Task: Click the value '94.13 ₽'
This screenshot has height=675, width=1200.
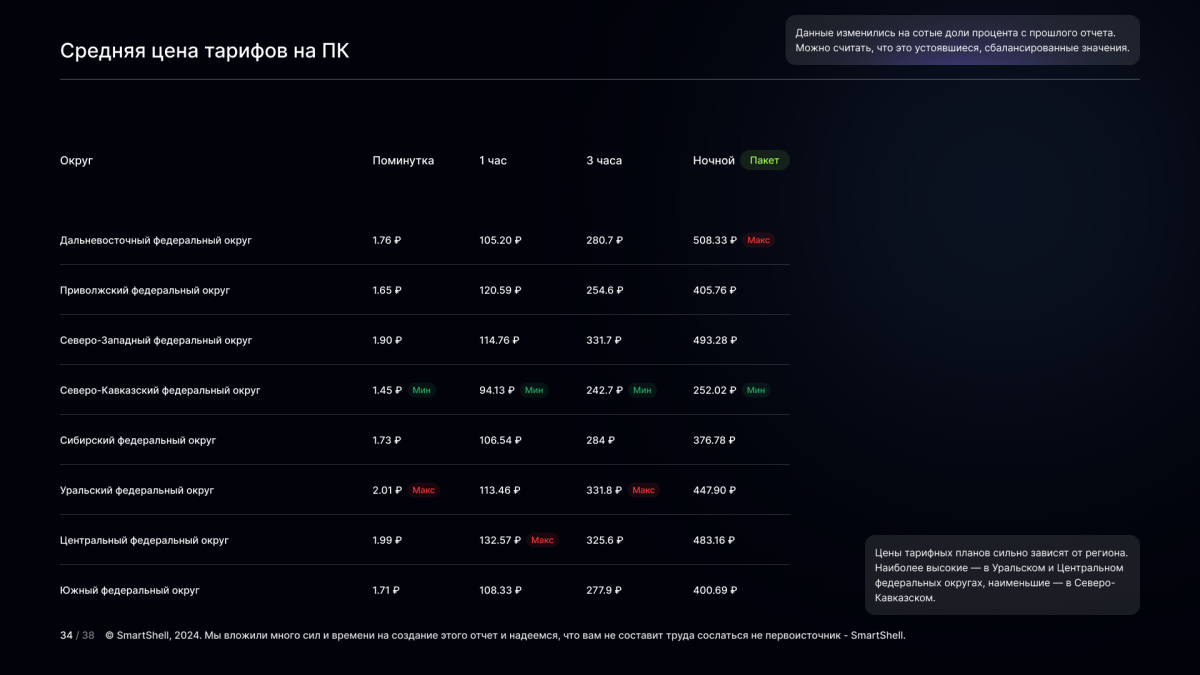Action: pos(497,391)
